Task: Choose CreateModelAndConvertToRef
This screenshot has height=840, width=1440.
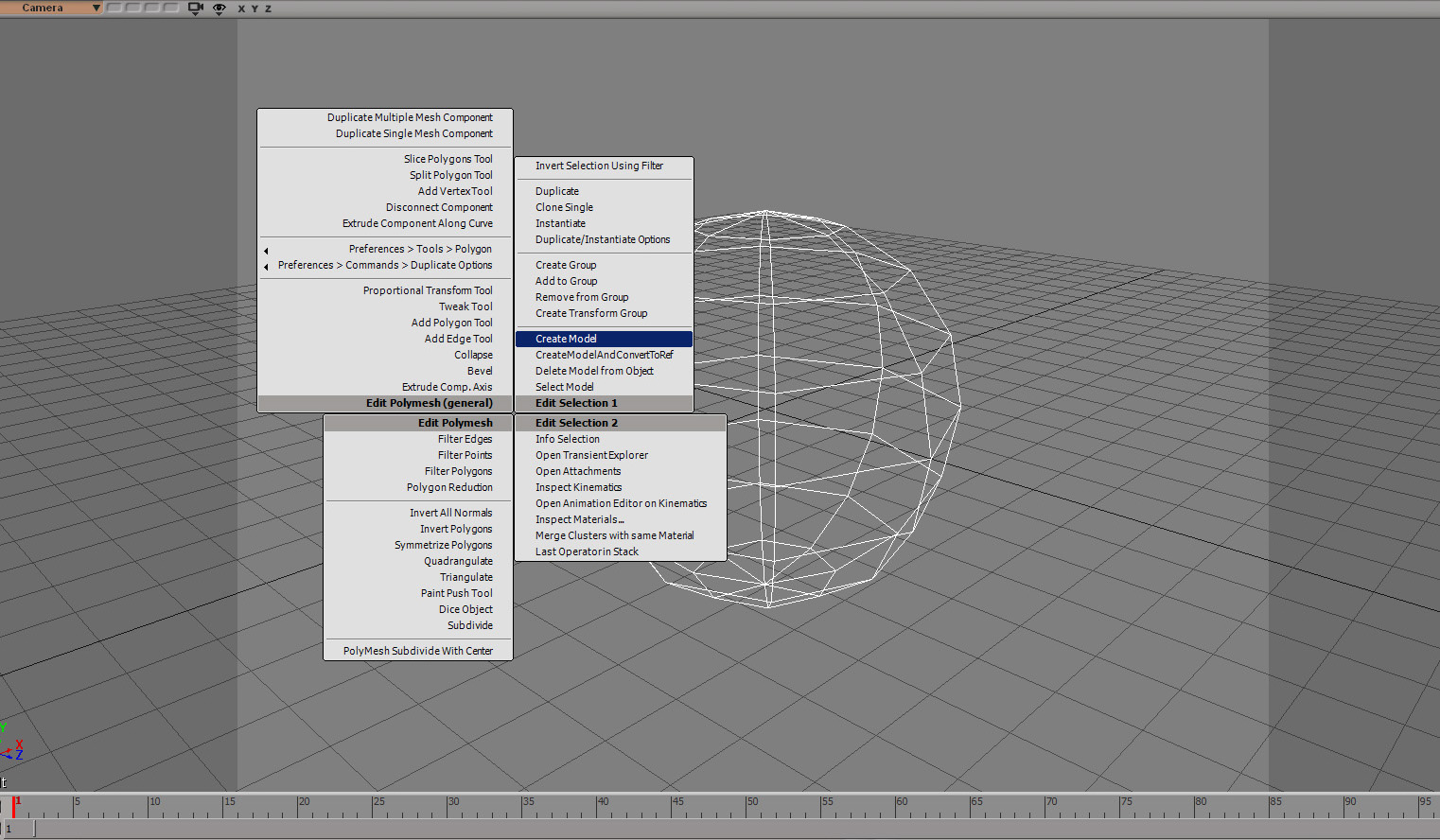Action: [x=605, y=355]
